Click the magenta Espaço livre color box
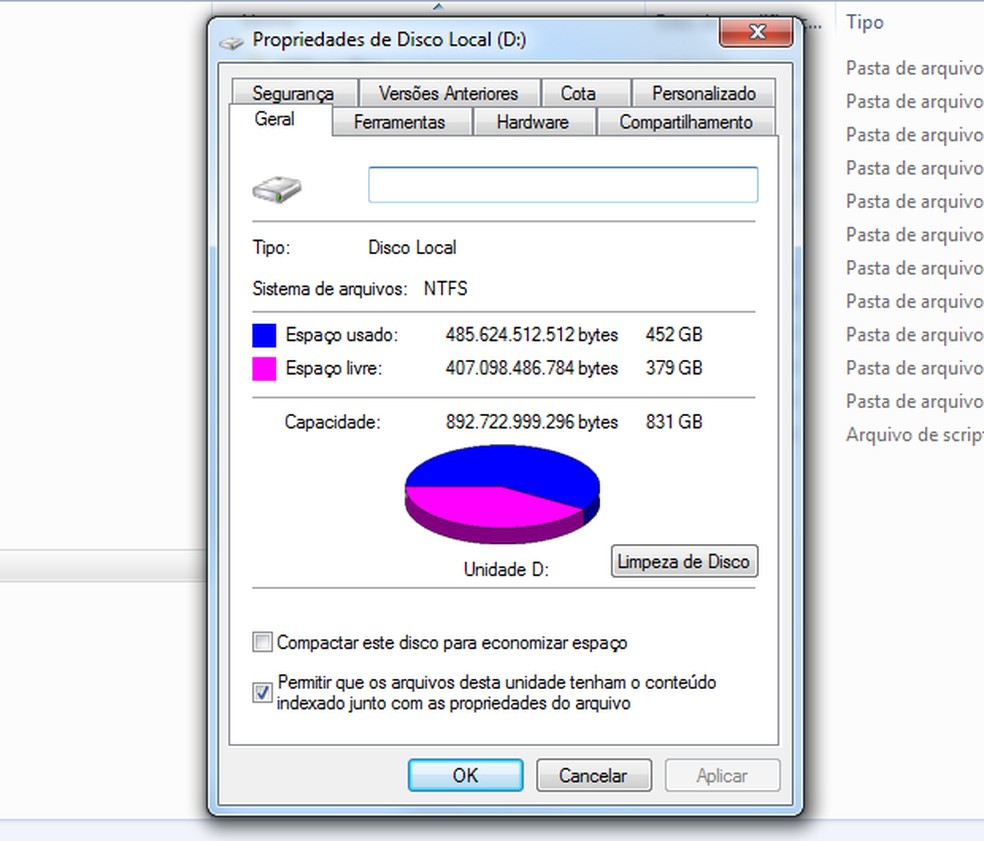The height and width of the screenshot is (841, 984). pyautogui.click(x=264, y=368)
